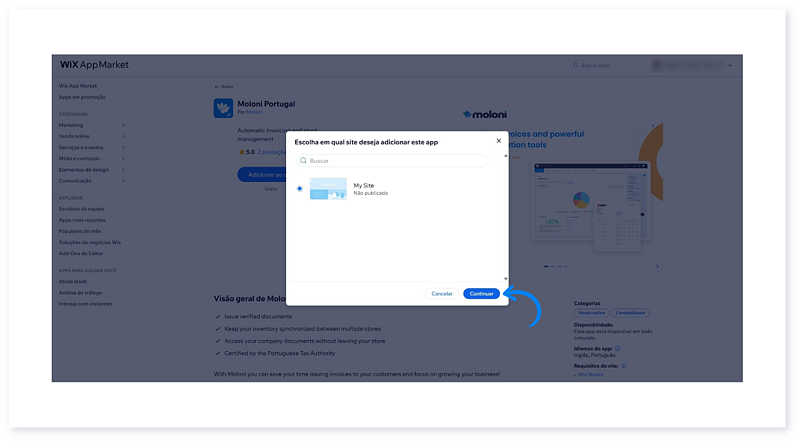
Task: Click the Wix App Market logo
Action: [94, 65]
